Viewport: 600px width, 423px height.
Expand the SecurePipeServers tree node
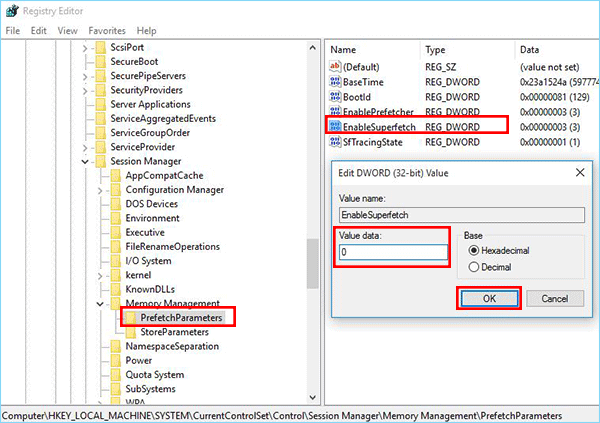[85, 77]
